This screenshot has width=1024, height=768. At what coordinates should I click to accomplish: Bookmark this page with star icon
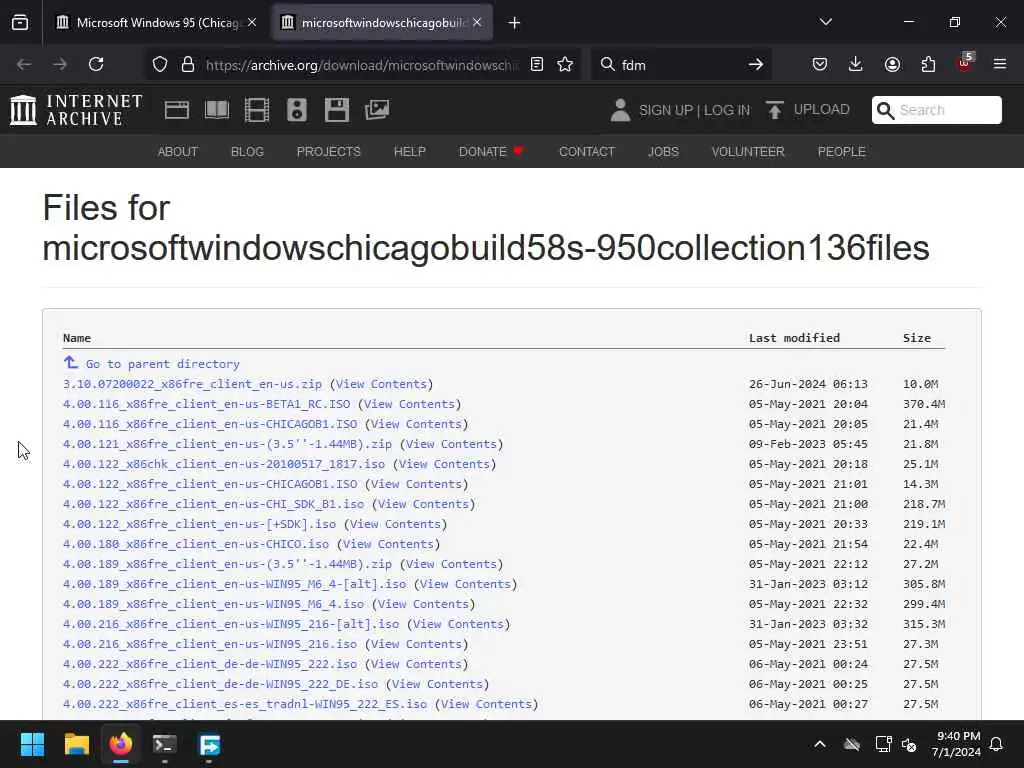tap(565, 64)
